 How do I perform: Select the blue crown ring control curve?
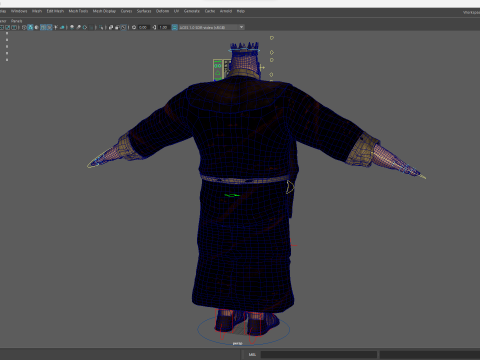[x=244, y=50]
